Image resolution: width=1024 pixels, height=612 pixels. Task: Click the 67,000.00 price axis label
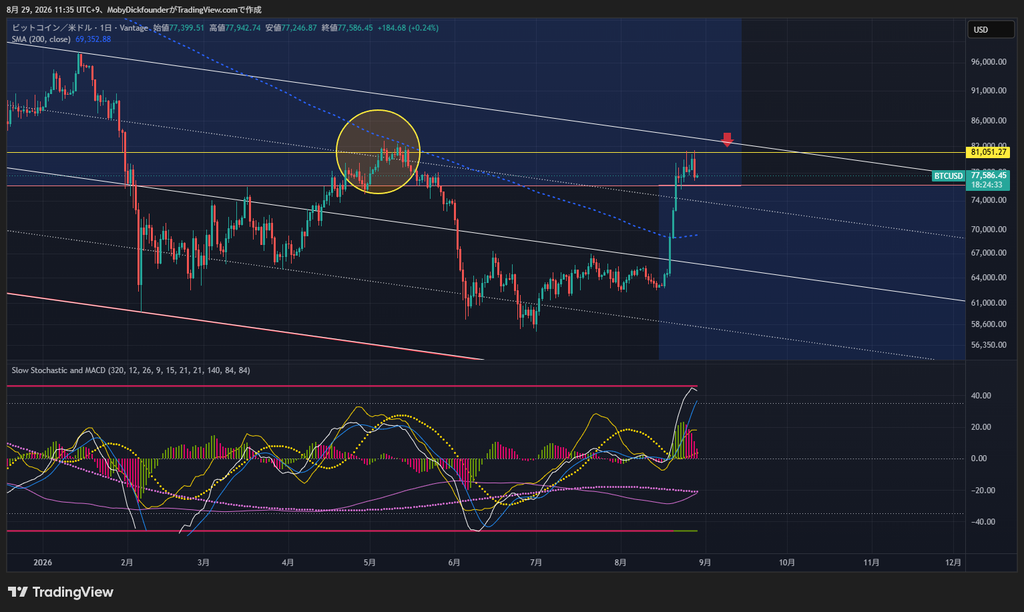coord(989,253)
